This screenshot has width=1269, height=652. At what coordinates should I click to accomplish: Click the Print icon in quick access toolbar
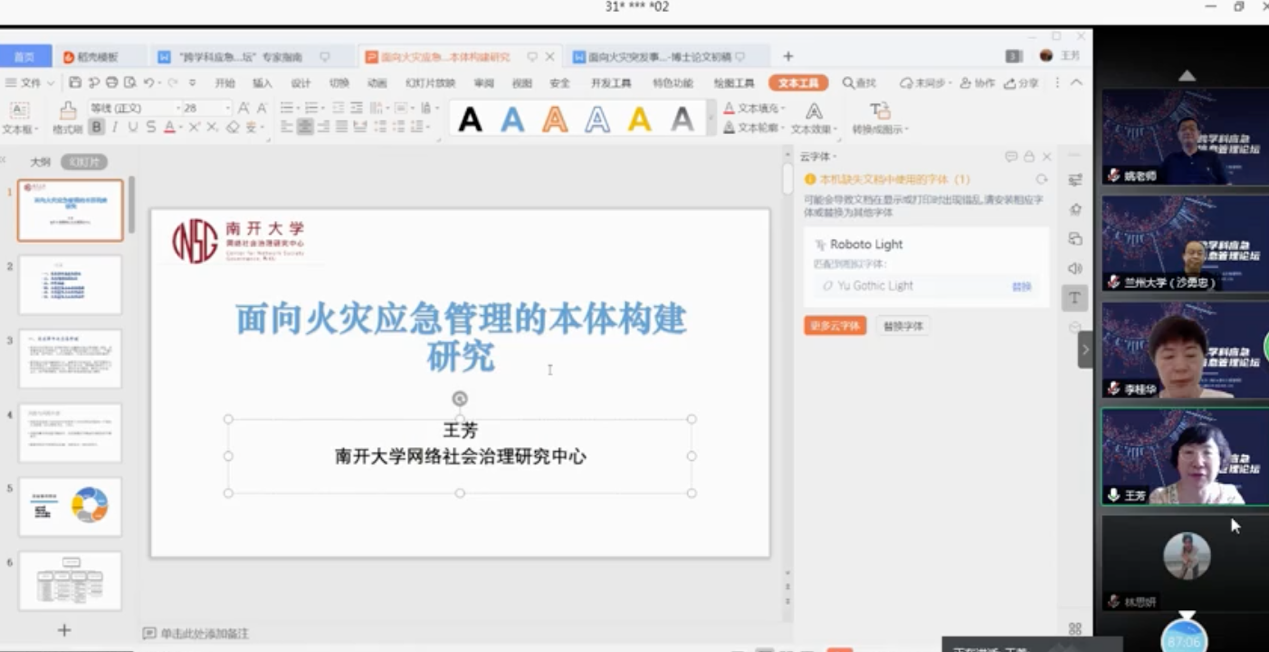point(111,83)
